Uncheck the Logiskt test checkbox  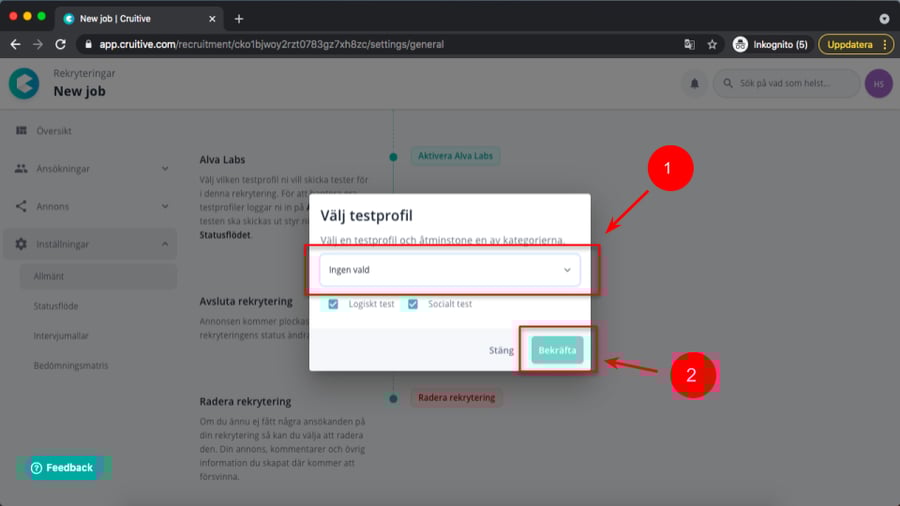(332, 304)
